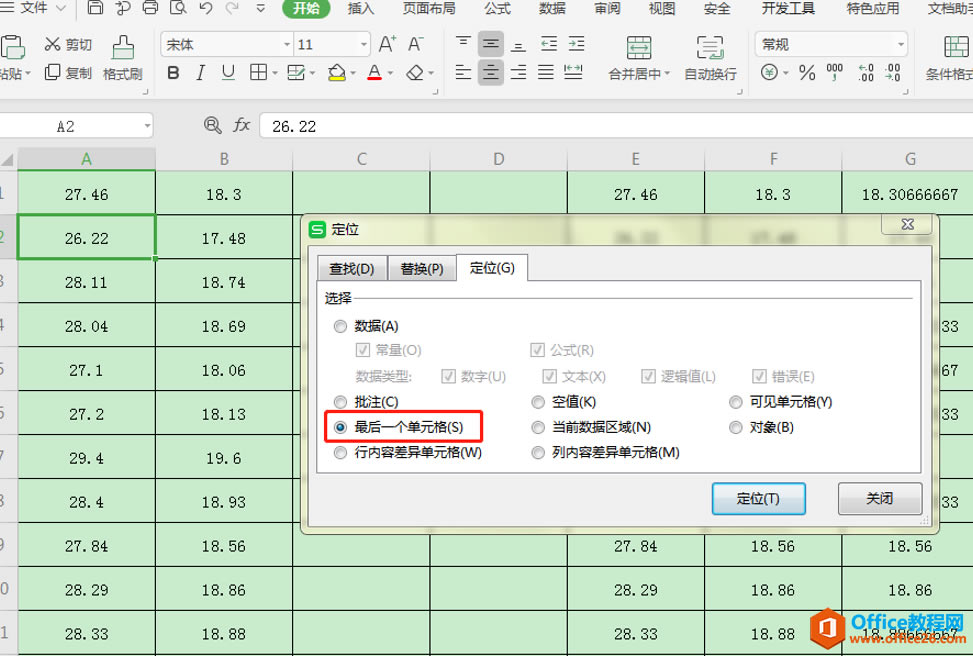
Task: Close the 定位 dialog with X
Action: [x=907, y=224]
